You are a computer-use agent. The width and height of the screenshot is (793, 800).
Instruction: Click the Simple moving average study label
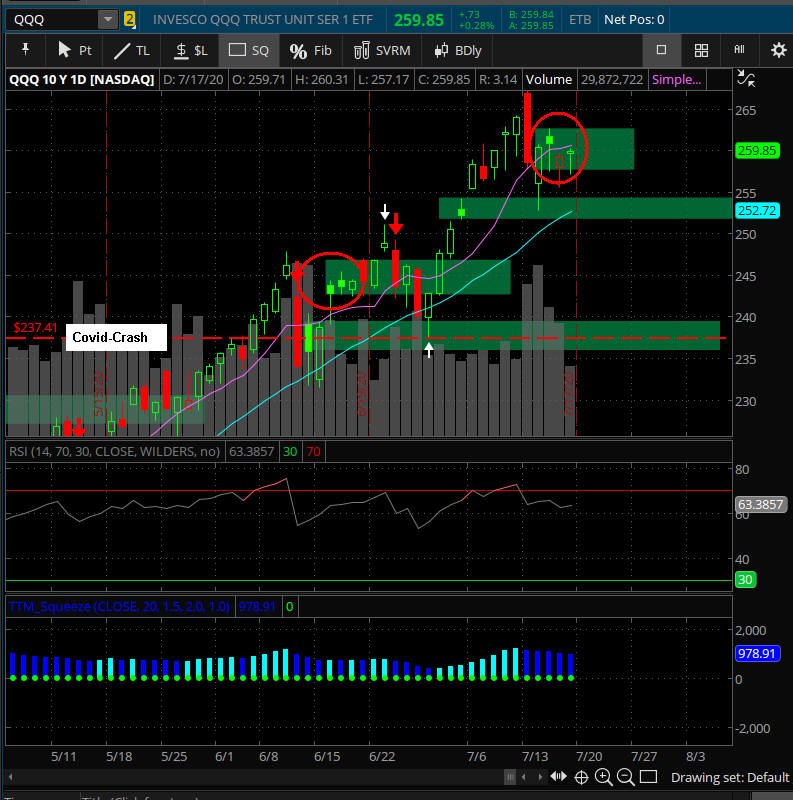[x=676, y=80]
